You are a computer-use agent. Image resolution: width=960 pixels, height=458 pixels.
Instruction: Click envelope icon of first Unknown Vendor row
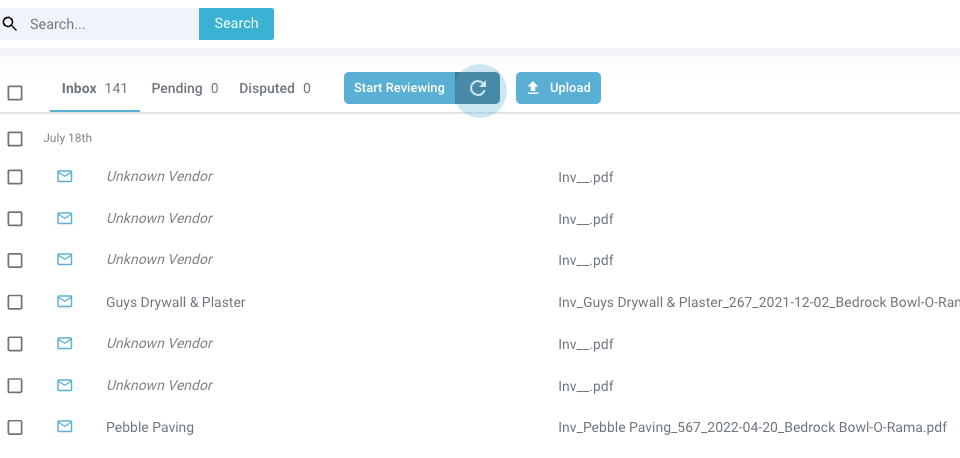[65, 177]
